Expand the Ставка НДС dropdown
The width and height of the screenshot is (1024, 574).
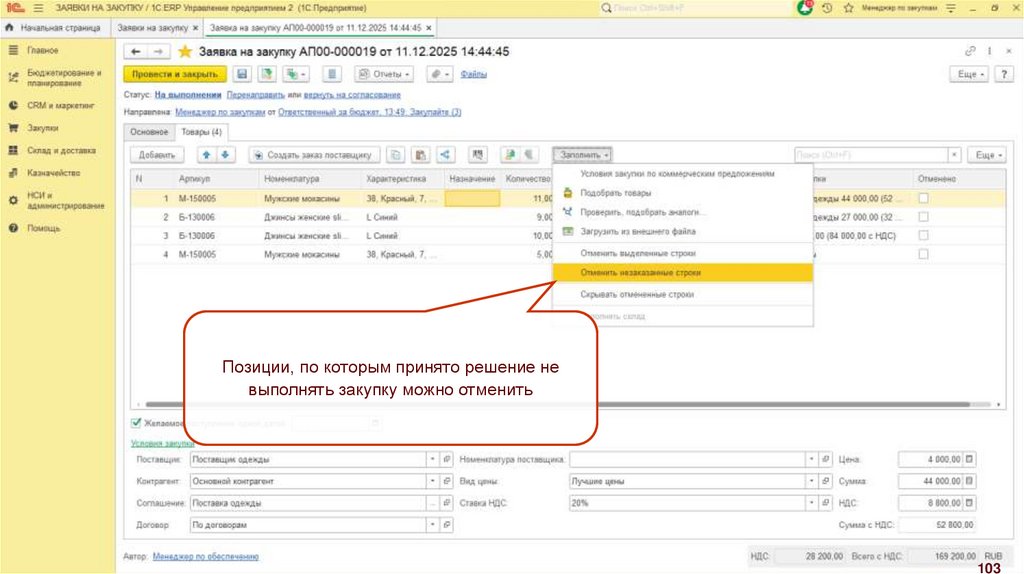811,503
